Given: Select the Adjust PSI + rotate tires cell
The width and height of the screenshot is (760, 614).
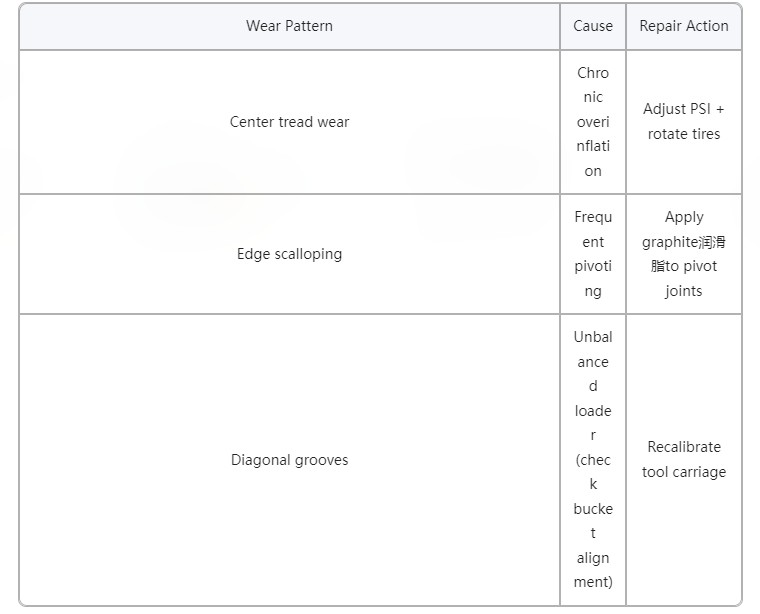Looking at the screenshot, I should click(684, 122).
